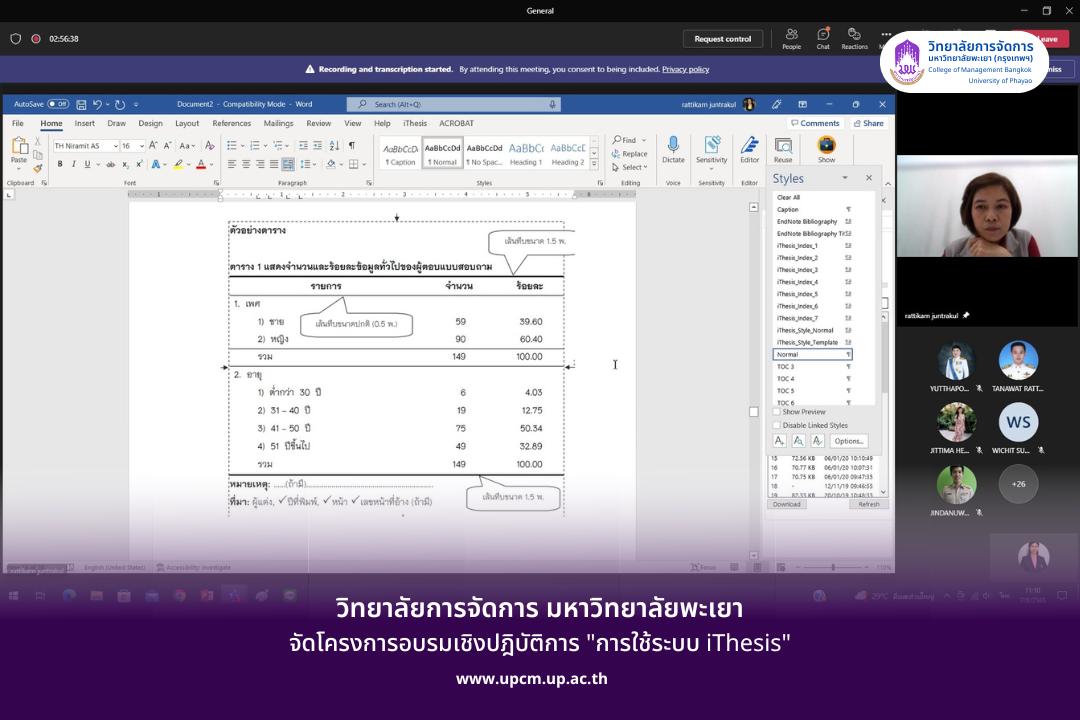This screenshot has height=720, width=1080.
Task: Open the font name dropdown TH Niramit AS
Action: 115,146
